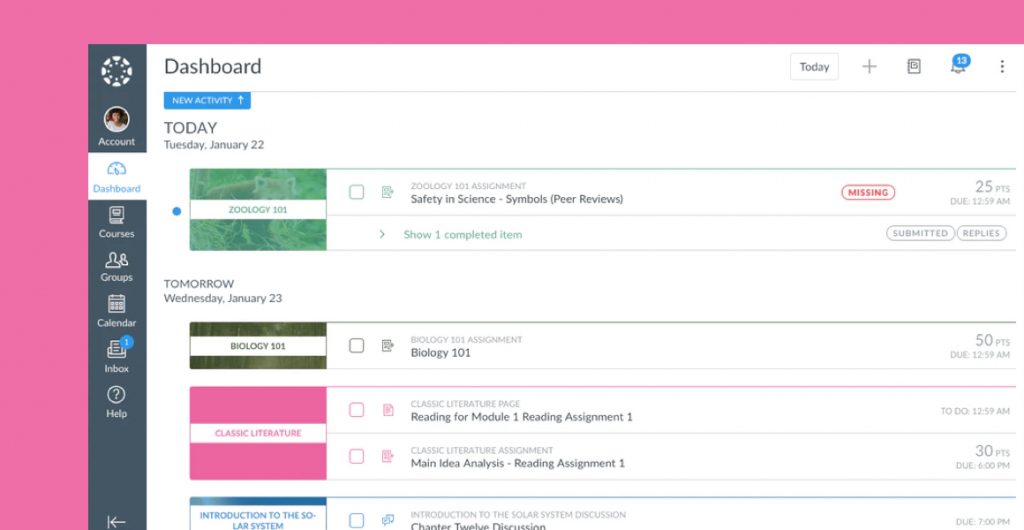The image size is (1024, 530).
Task: Go to Dashboard in sidebar
Action: pyautogui.click(x=117, y=177)
